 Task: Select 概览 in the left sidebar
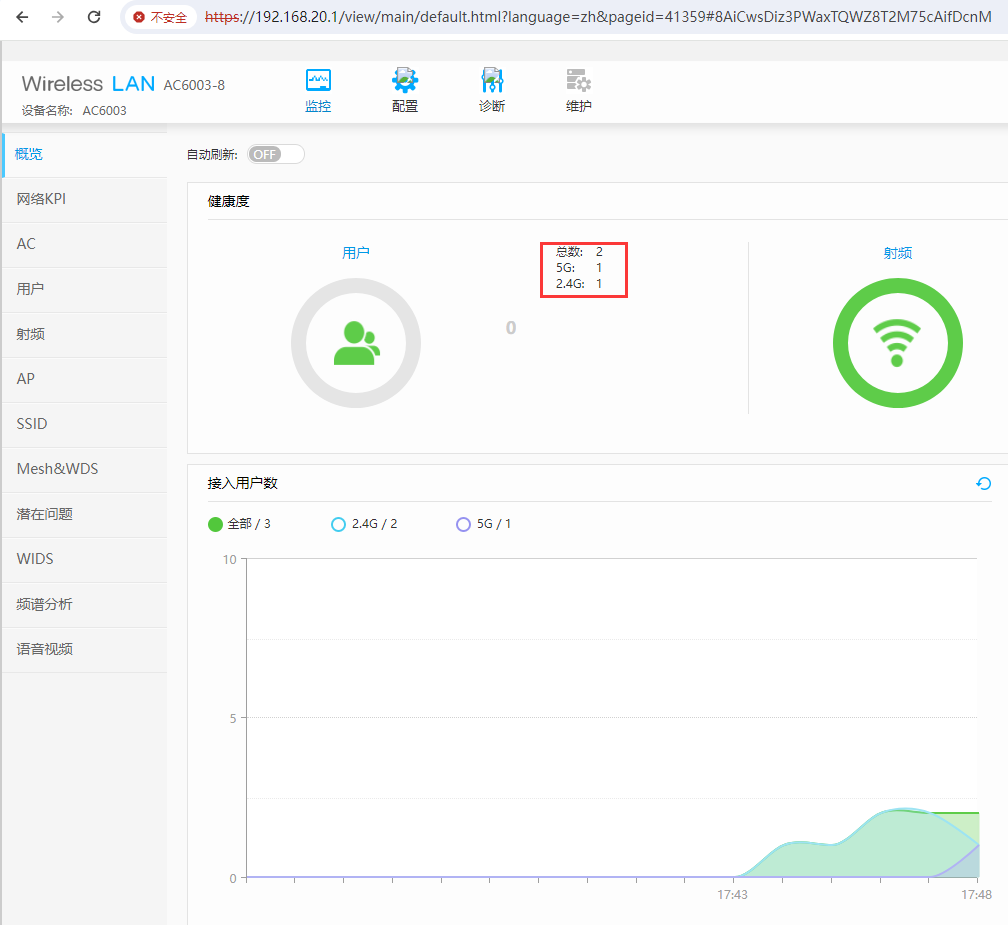click(x=85, y=154)
